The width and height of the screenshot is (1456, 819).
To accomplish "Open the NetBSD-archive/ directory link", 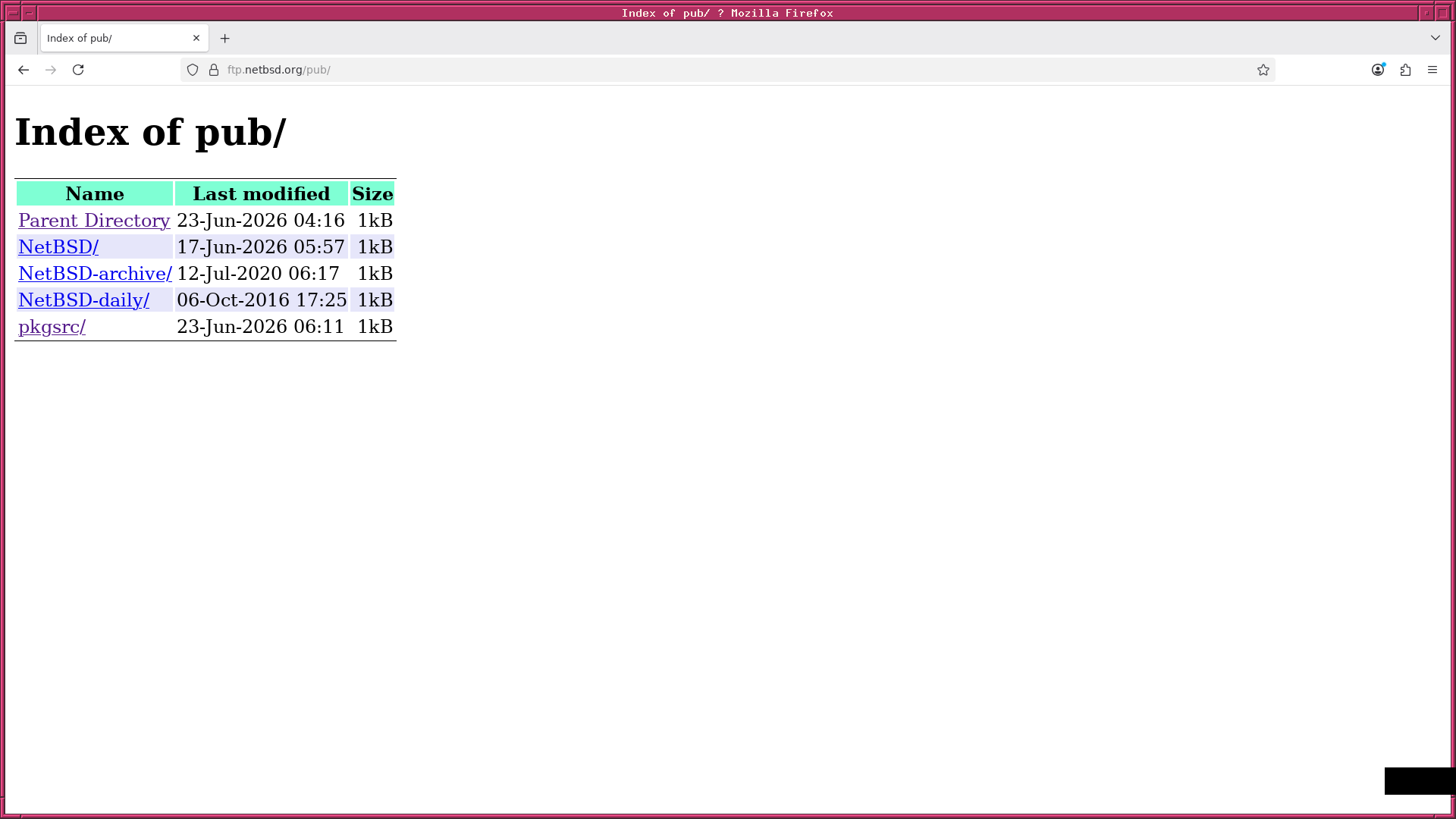I will [95, 274].
